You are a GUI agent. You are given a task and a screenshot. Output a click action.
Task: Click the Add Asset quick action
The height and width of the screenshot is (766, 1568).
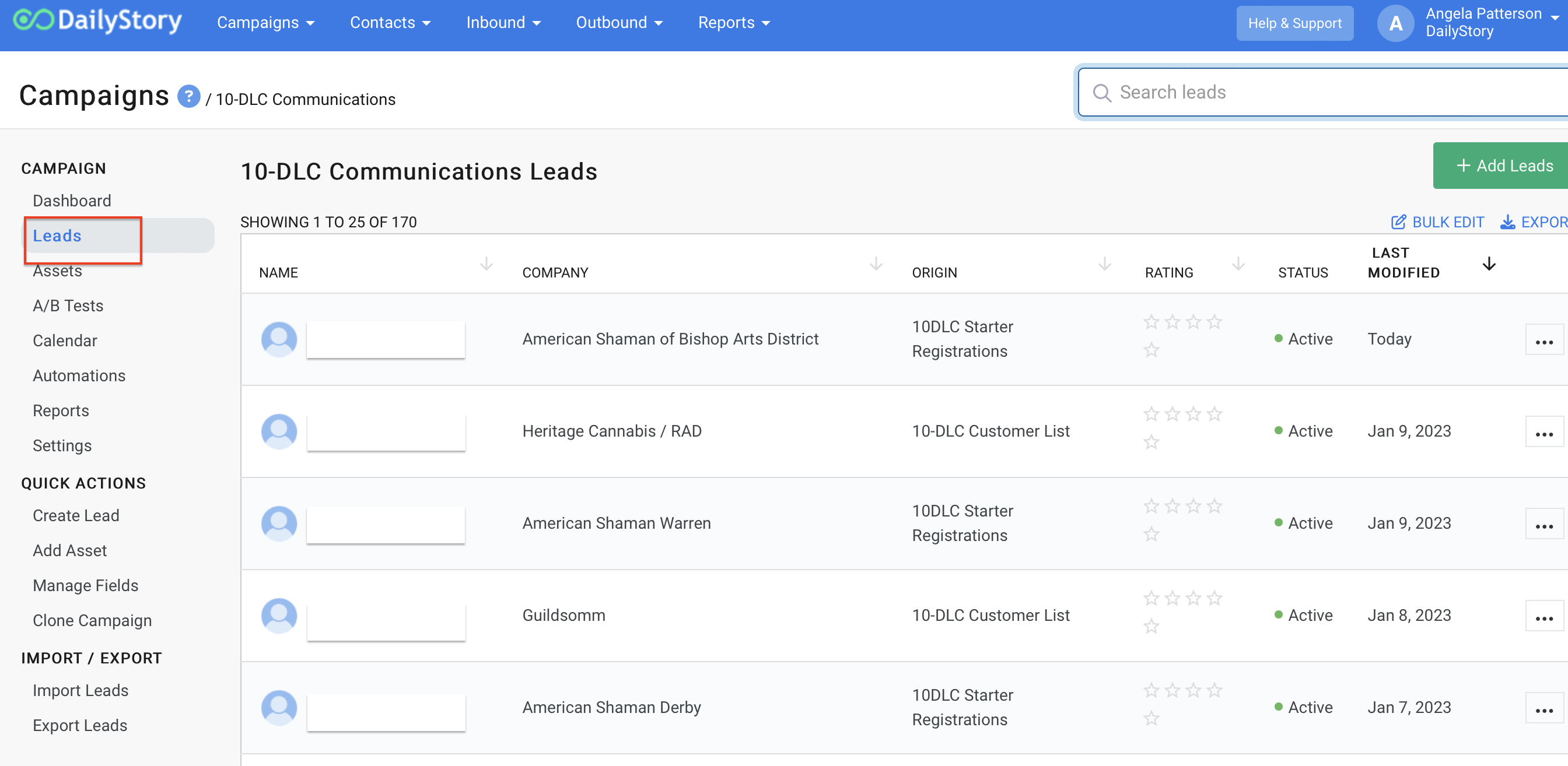click(x=70, y=551)
